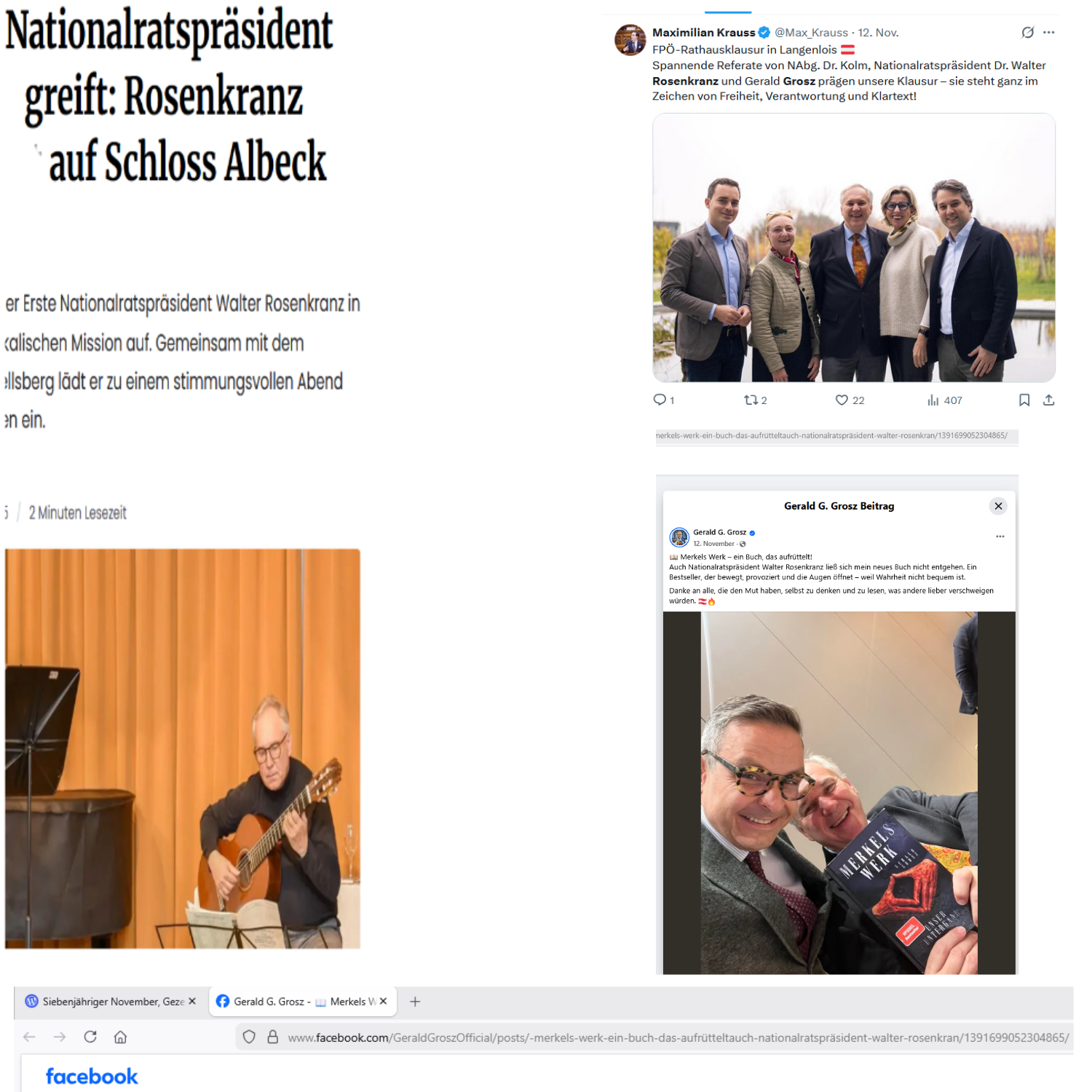
Task: Reload the current page
Action: 90,1037
